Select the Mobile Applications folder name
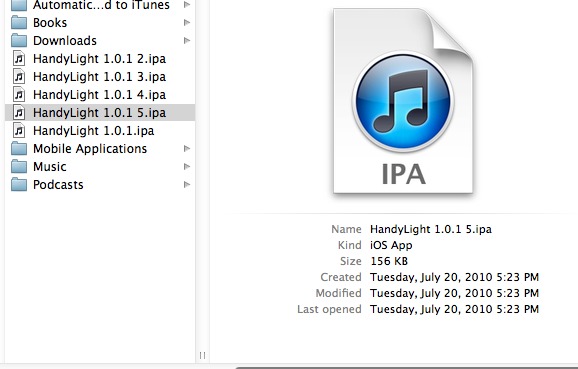The height and width of the screenshot is (369, 578). click(90, 149)
